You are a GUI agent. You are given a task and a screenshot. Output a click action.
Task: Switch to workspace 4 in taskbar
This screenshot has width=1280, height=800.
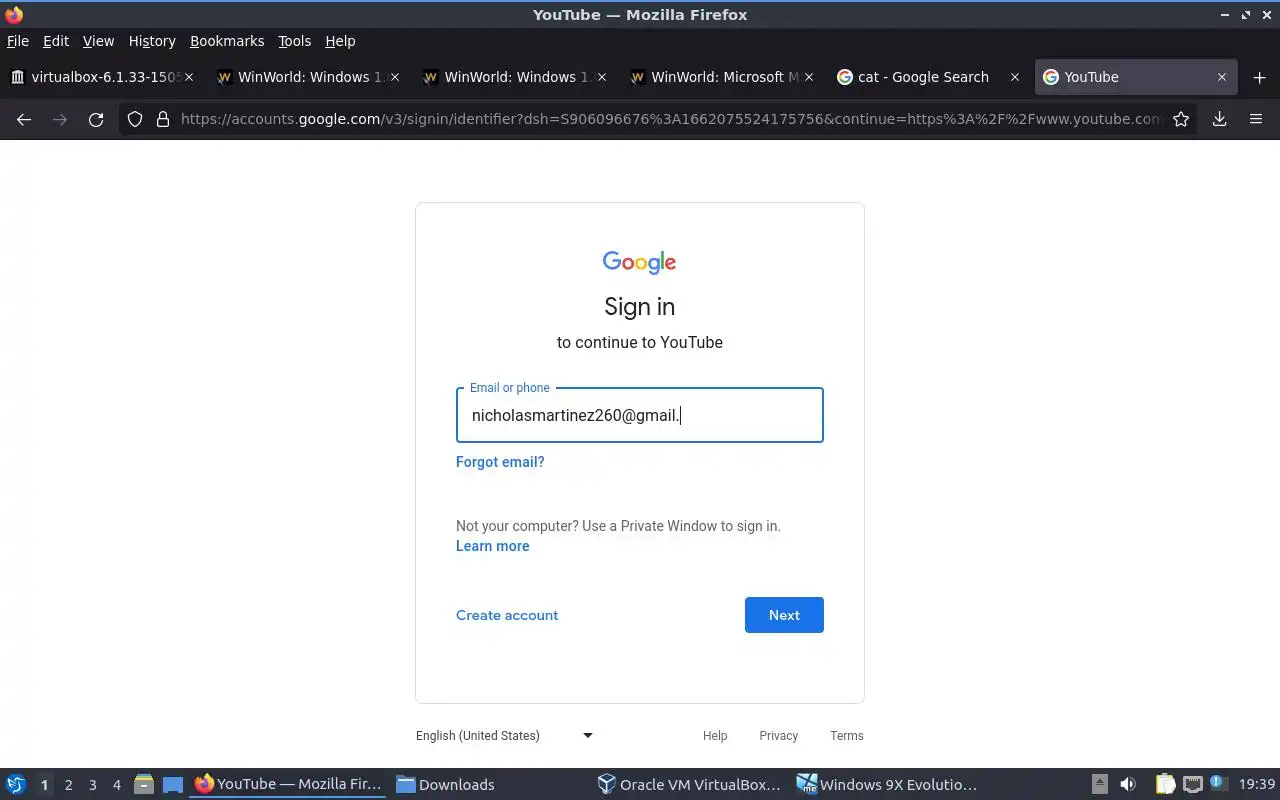pos(117,785)
